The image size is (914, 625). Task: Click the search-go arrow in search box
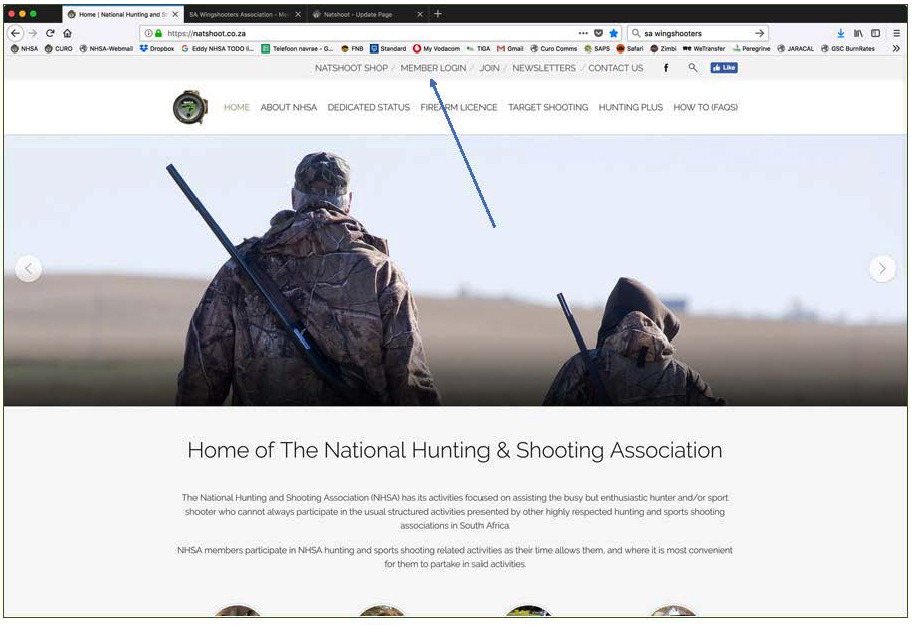pos(759,33)
